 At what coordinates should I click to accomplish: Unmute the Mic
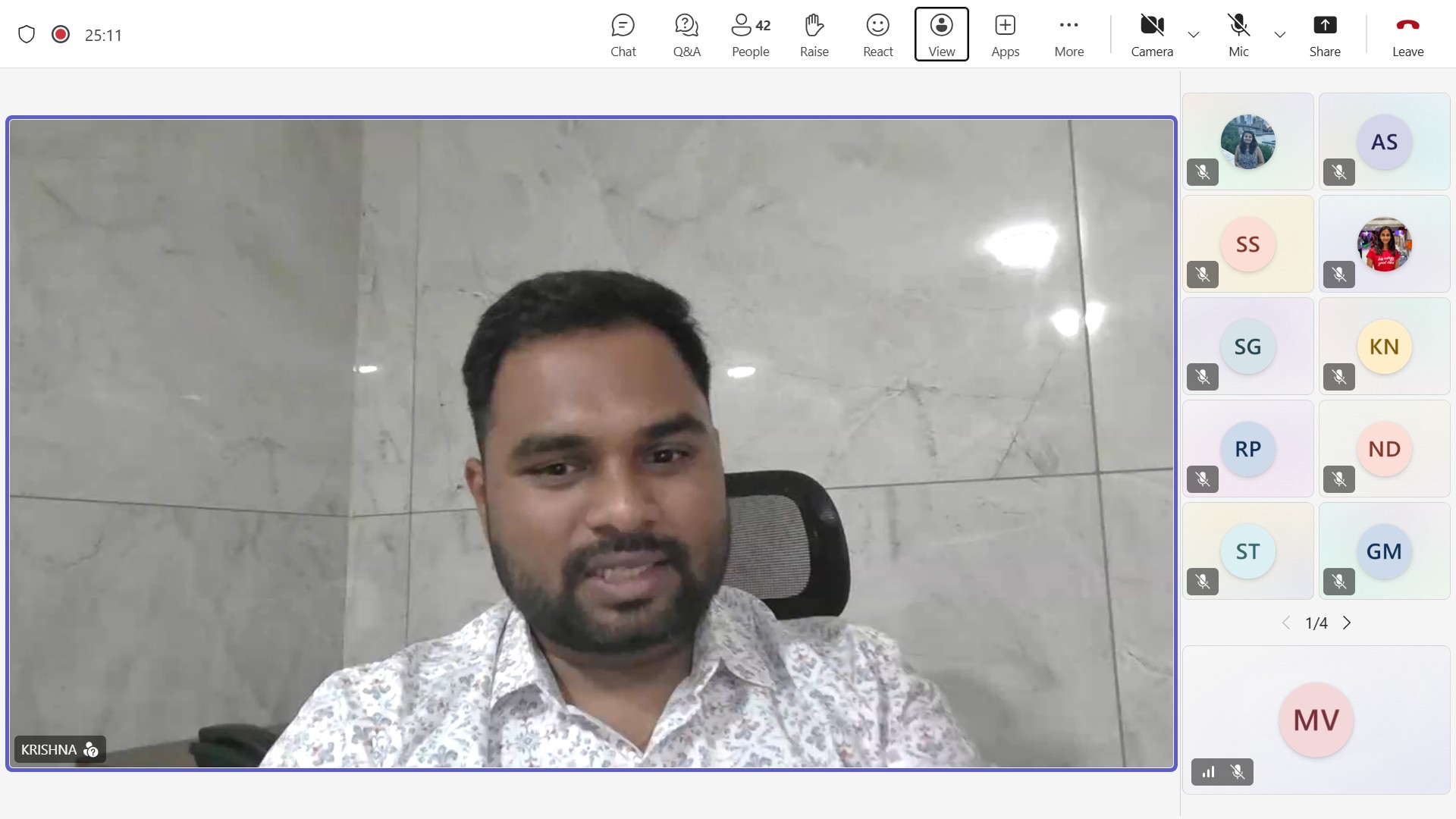1238,35
